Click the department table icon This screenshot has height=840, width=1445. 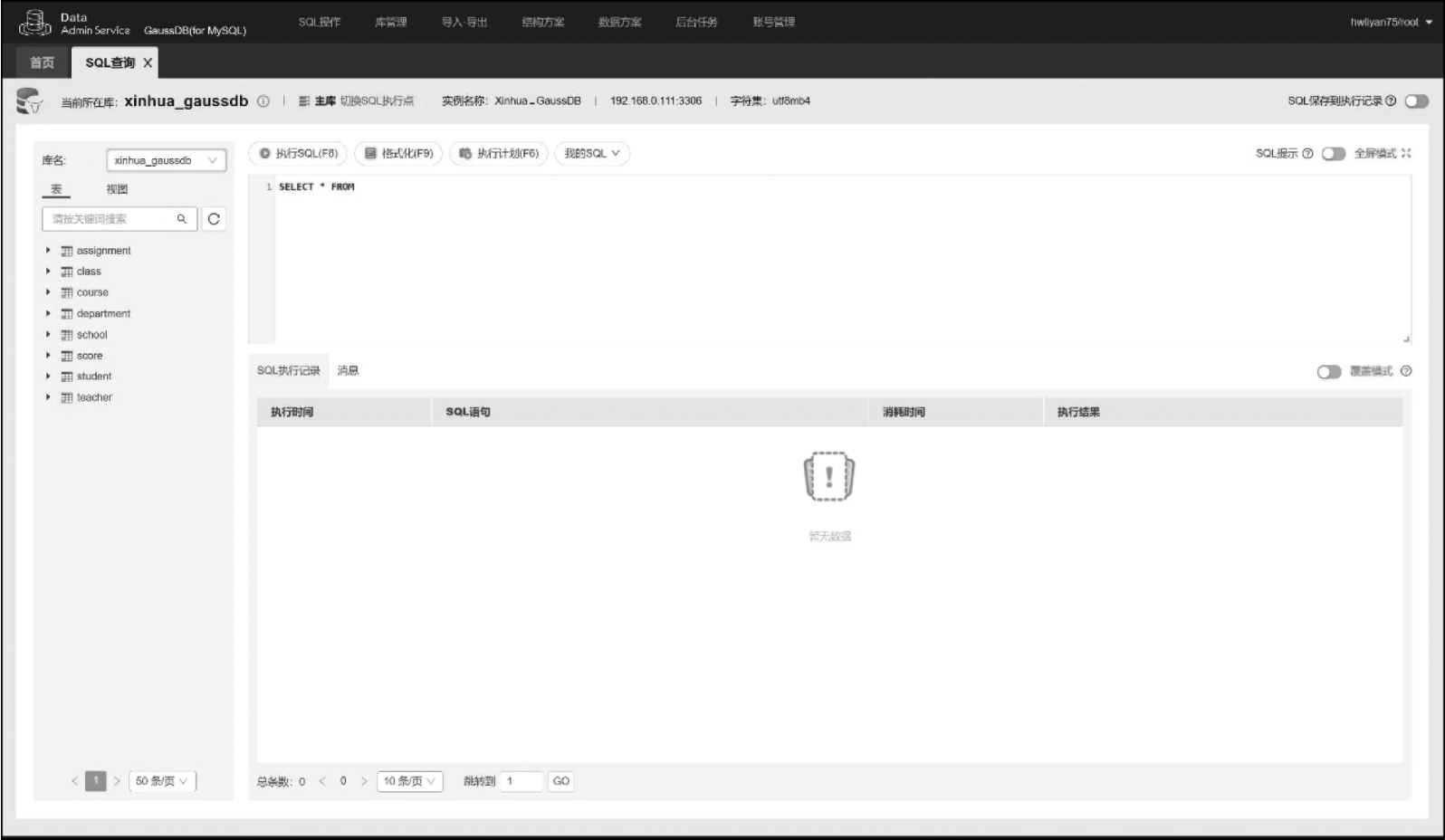pos(67,314)
